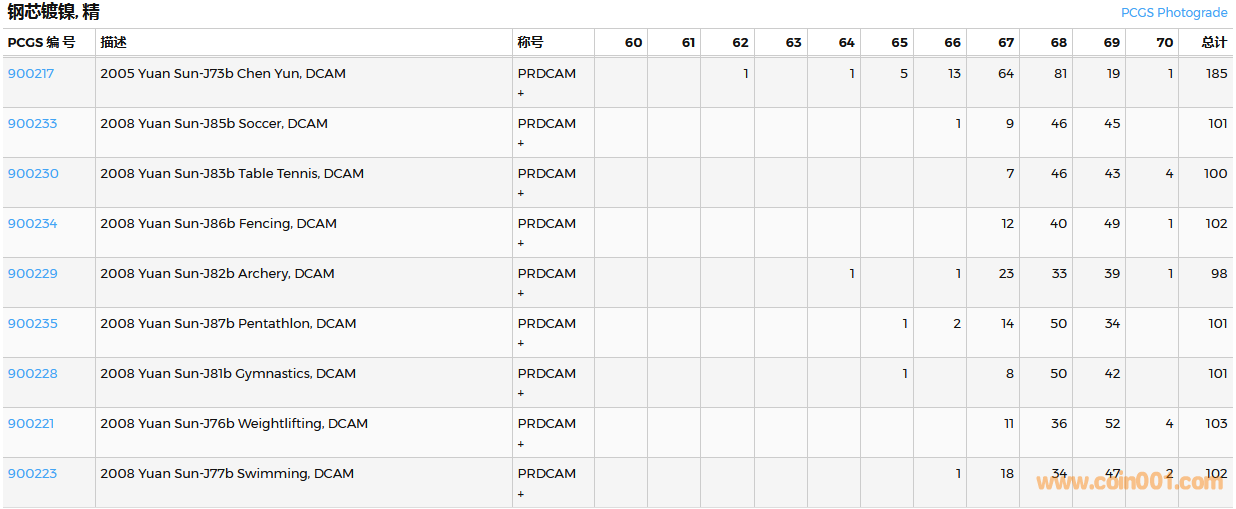Image resolution: width=1236 pixels, height=509 pixels.
Task: Open the PCGS Photograde link
Action: tap(1173, 13)
